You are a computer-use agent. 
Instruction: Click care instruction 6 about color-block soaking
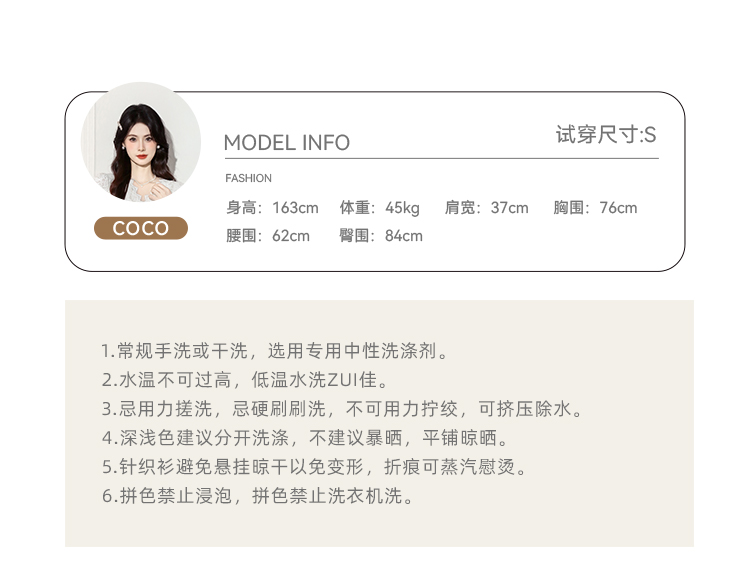(x=257, y=496)
